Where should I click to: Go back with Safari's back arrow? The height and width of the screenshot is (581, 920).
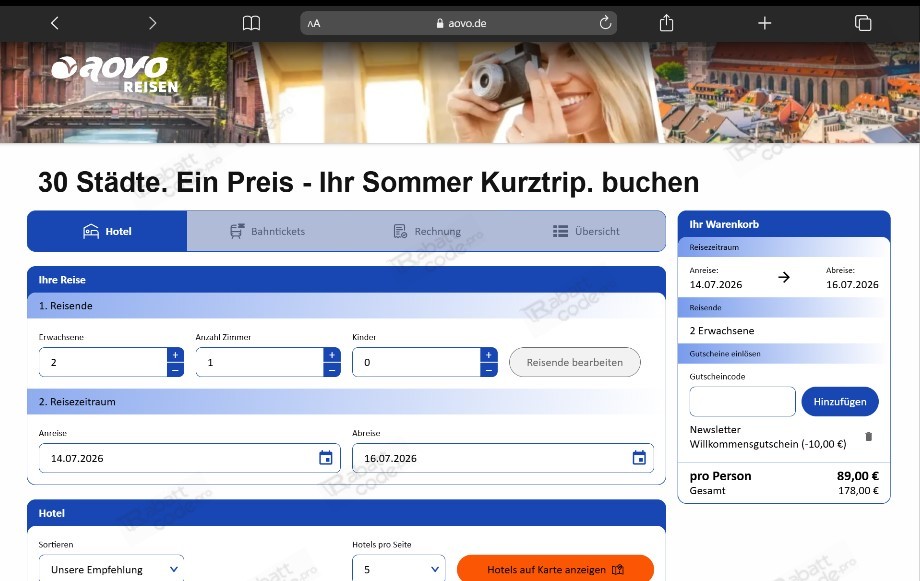click(x=55, y=23)
